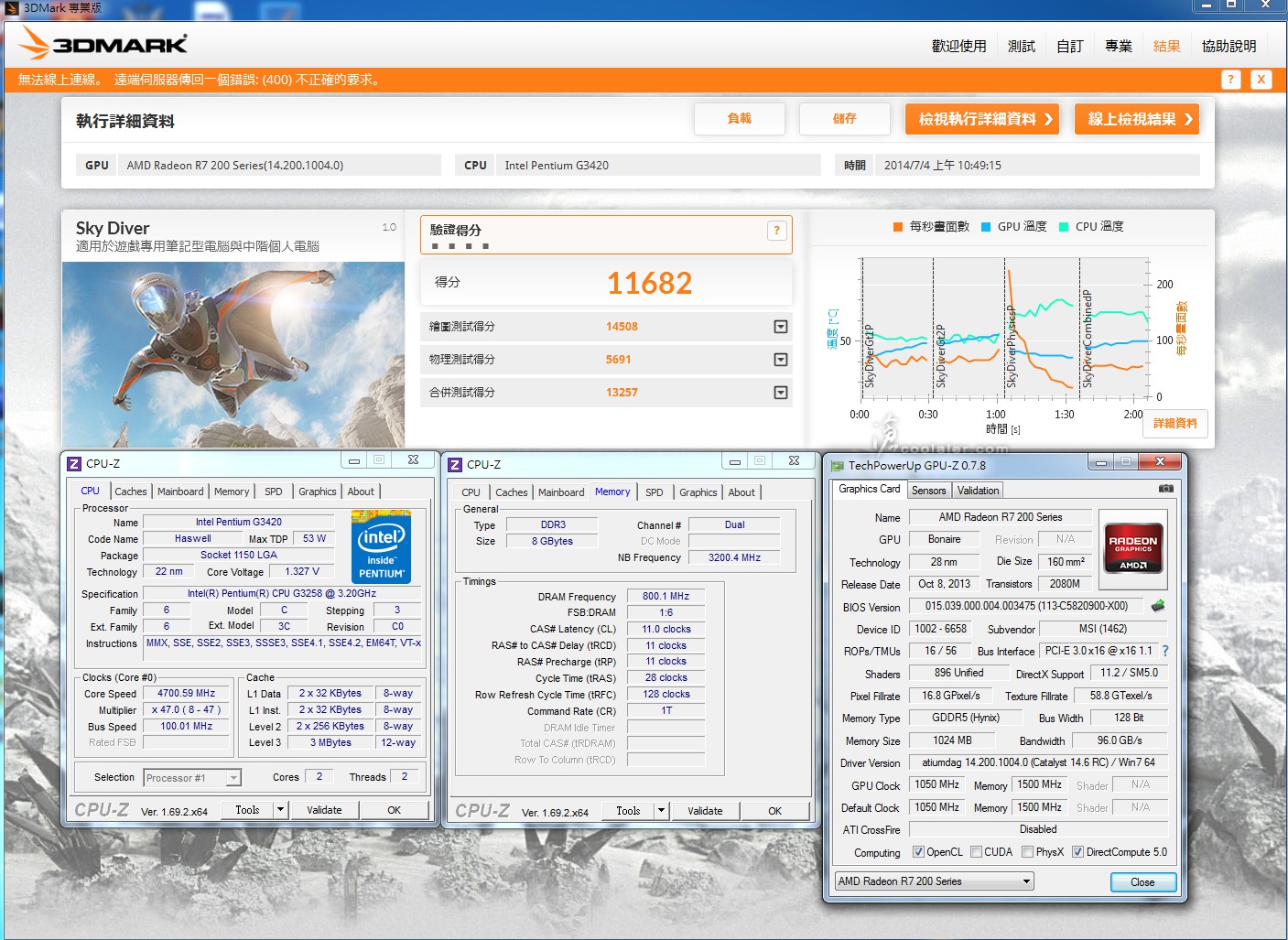Image resolution: width=1288 pixels, height=940 pixels.
Task: Click OK in the middle CPU-Z window
Action: 775,811
